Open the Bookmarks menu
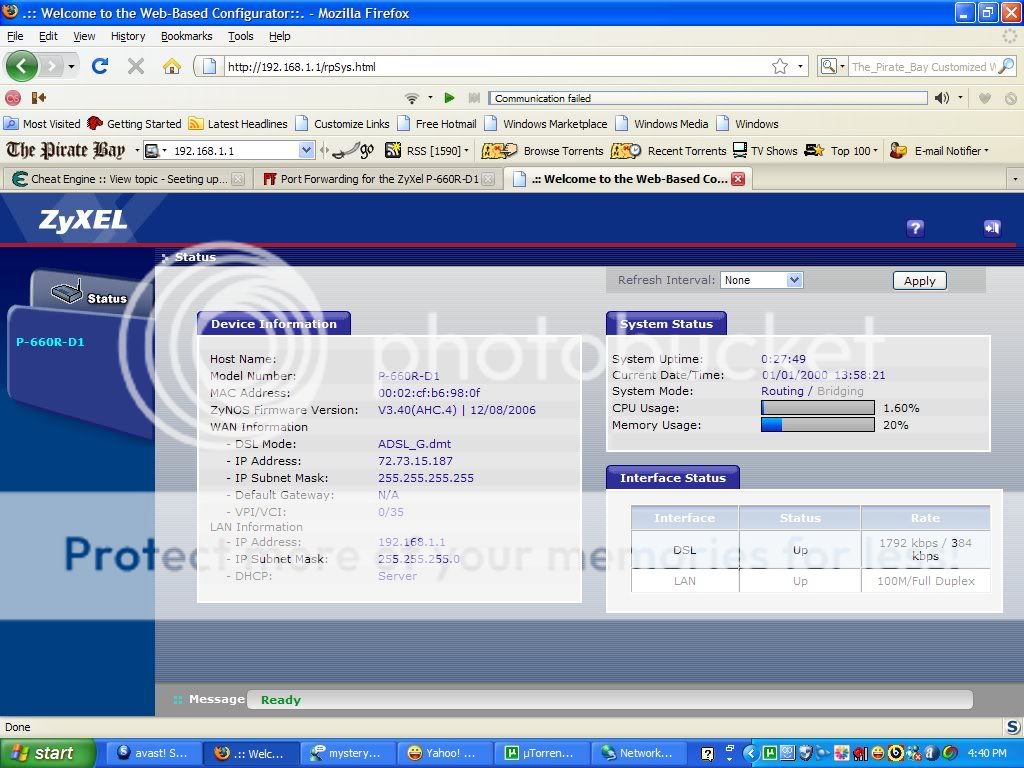The height and width of the screenshot is (768, 1024). [x=186, y=36]
